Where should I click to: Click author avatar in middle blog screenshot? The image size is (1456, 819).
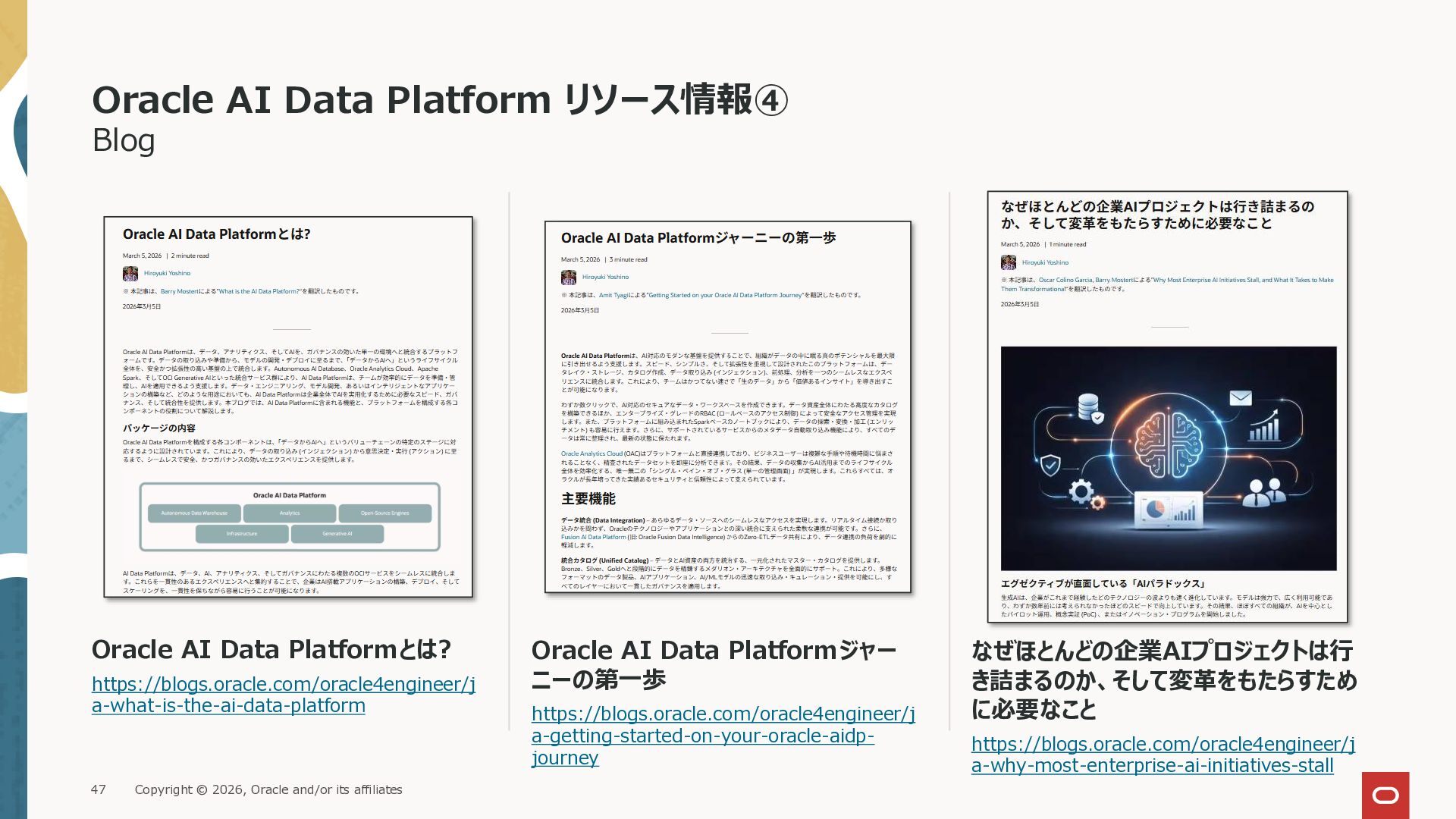(x=569, y=278)
